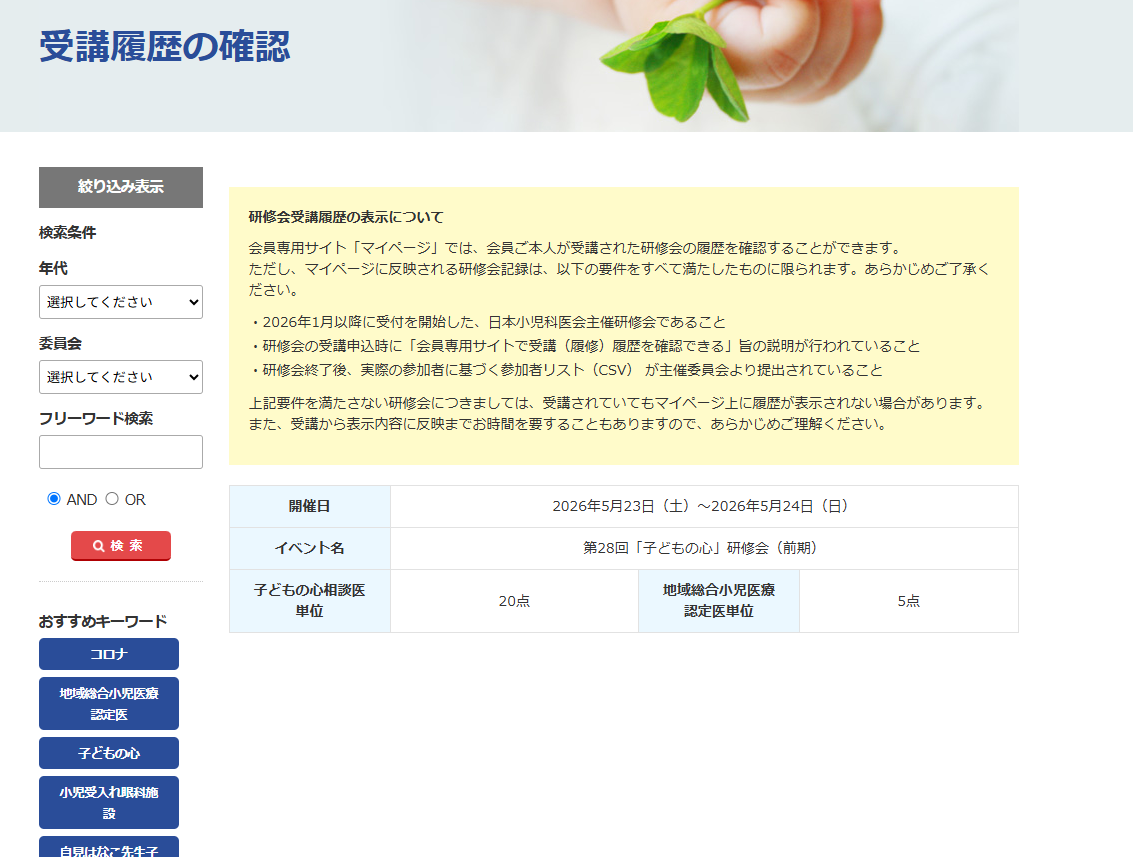The image size is (1133, 857).
Task: Open the 年代 dropdown
Action: tap(121, 302)
